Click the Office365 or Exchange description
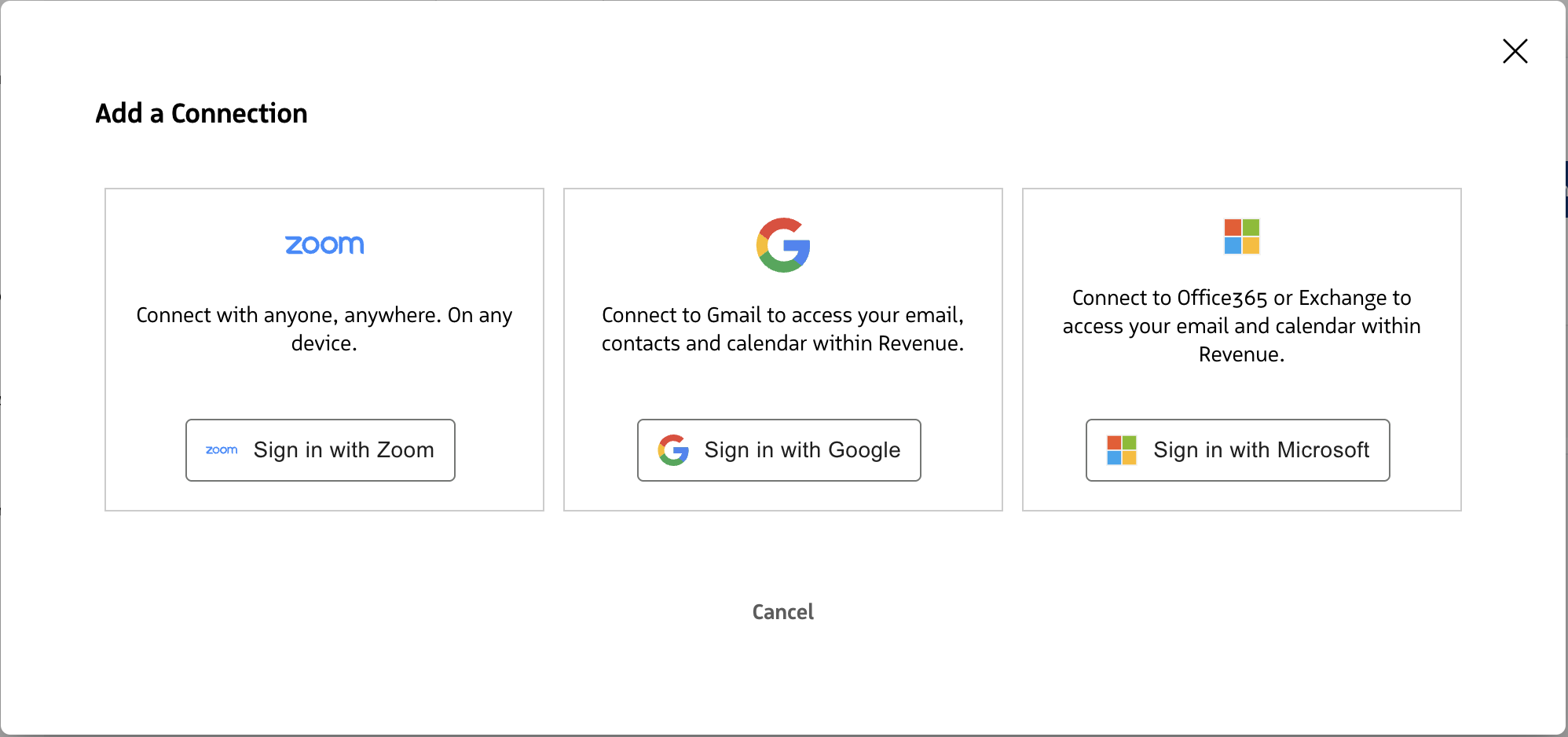The width and height of the screenshot is (1568, 737). tap(1242, 326)
